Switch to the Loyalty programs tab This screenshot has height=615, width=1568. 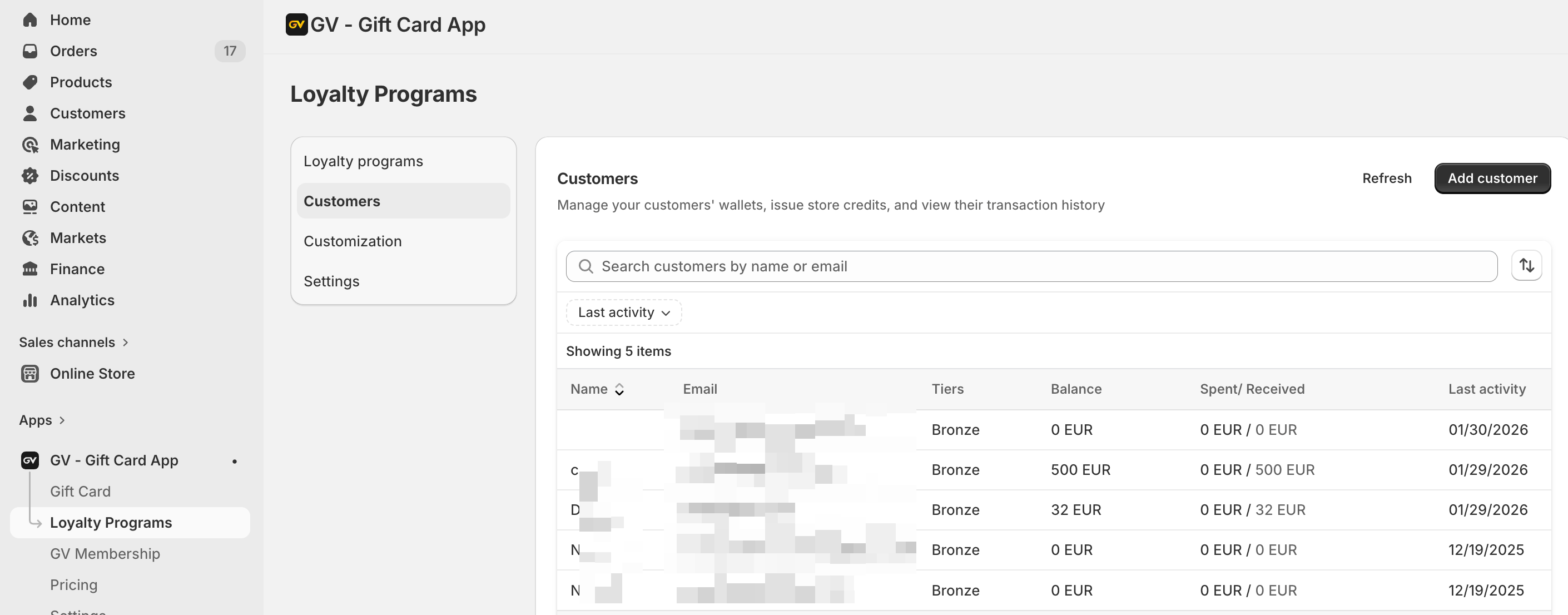coord(363,161)
